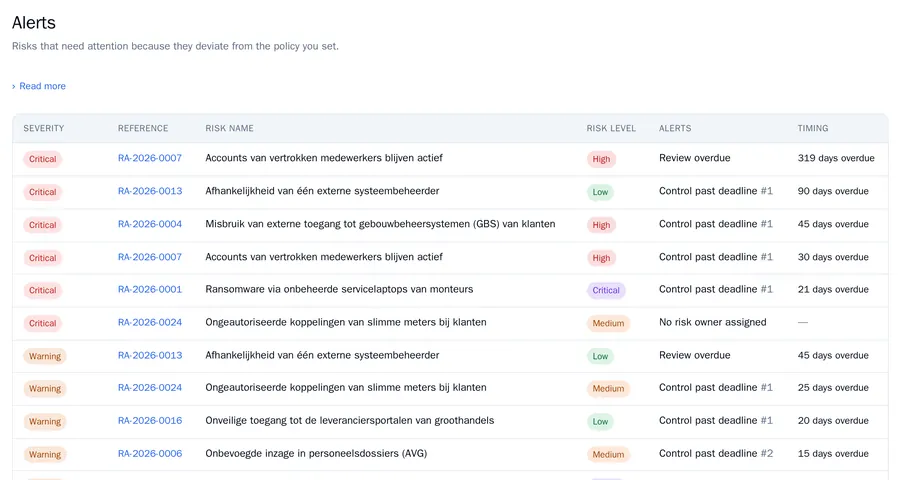Open RA-2026-0013 link with Warning severity
Viewport: 900px width, 480px height.
pyautogui.click(x=150, y=355)
